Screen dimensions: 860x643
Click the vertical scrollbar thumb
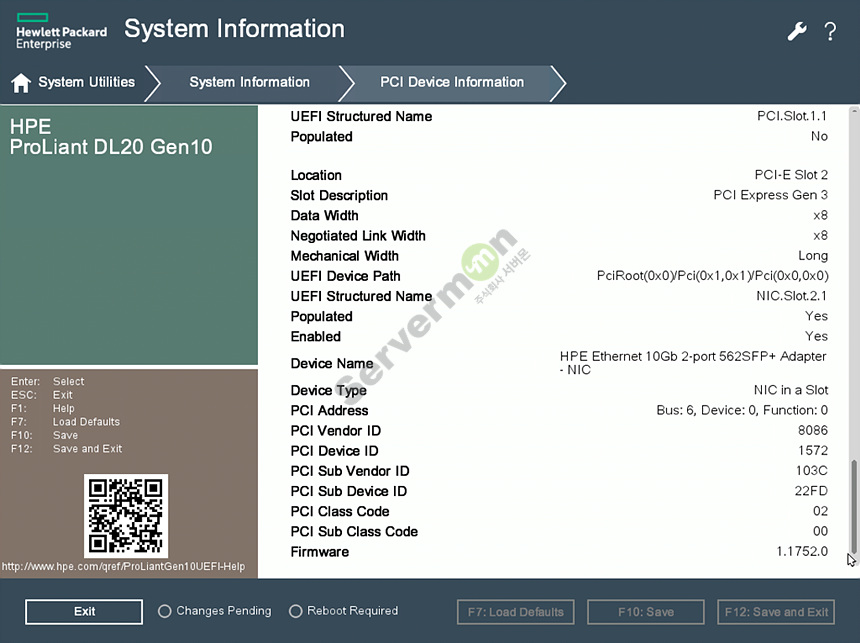(x=853, y=507)
